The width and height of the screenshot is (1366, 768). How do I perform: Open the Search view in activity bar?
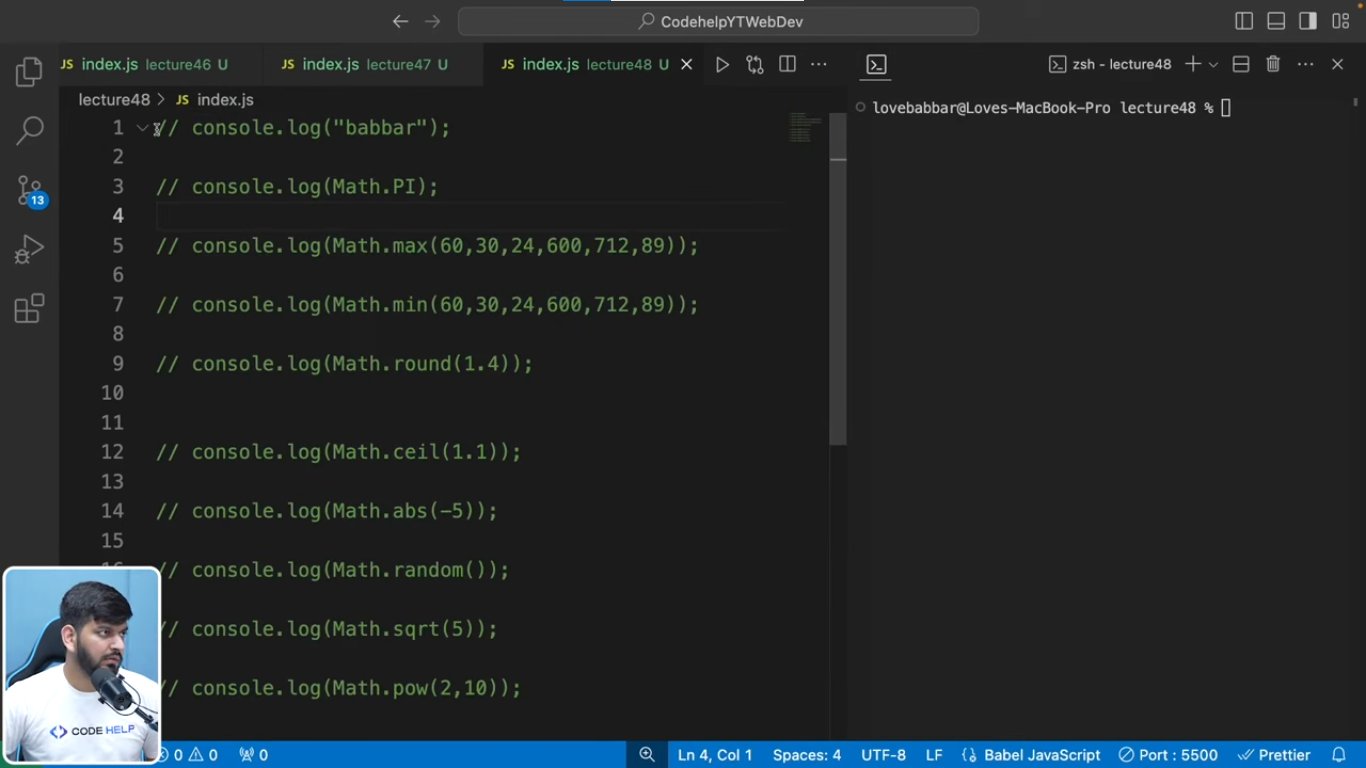[29, 130]
